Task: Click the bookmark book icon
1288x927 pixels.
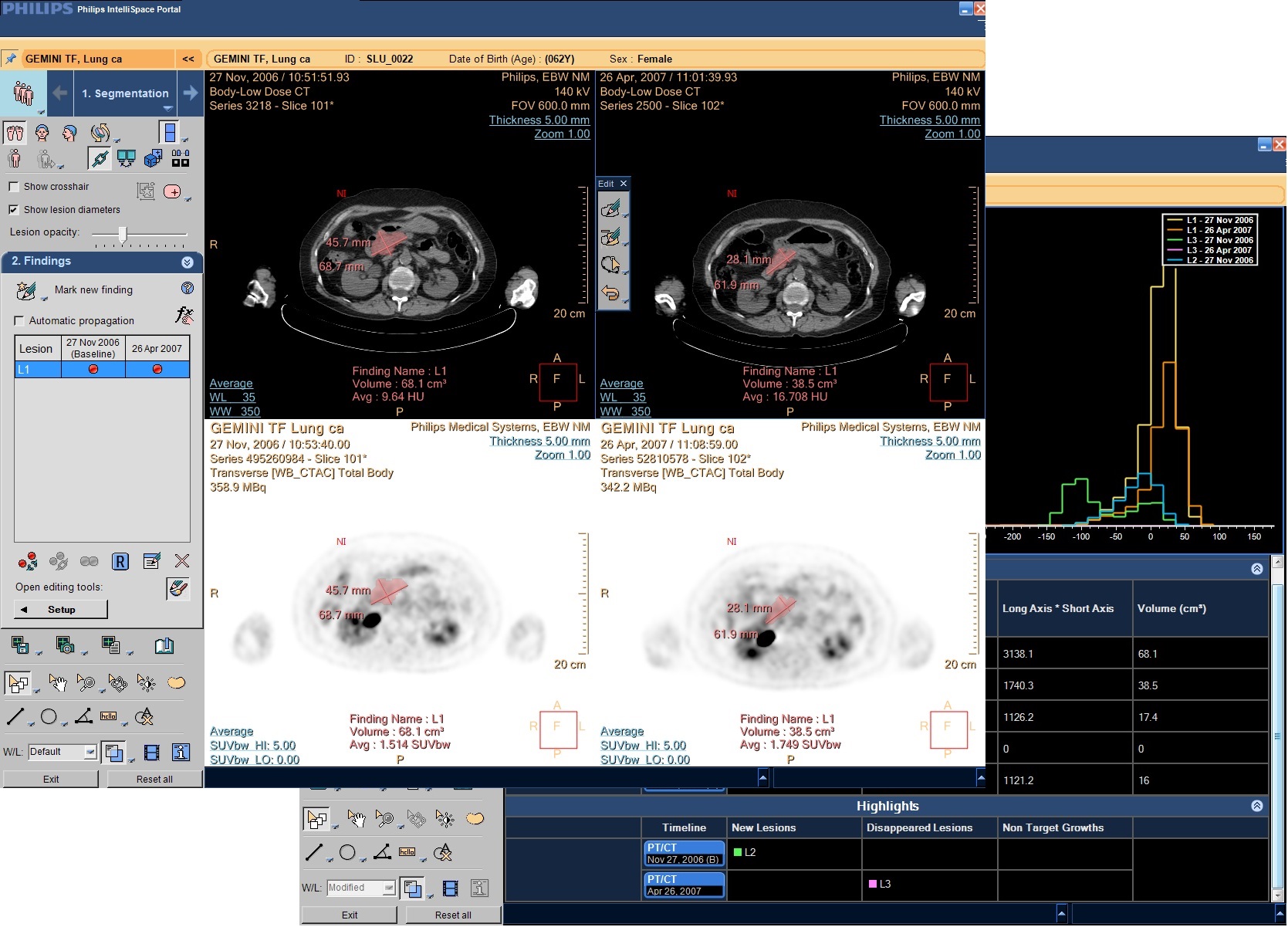Action: click(164, 645)
